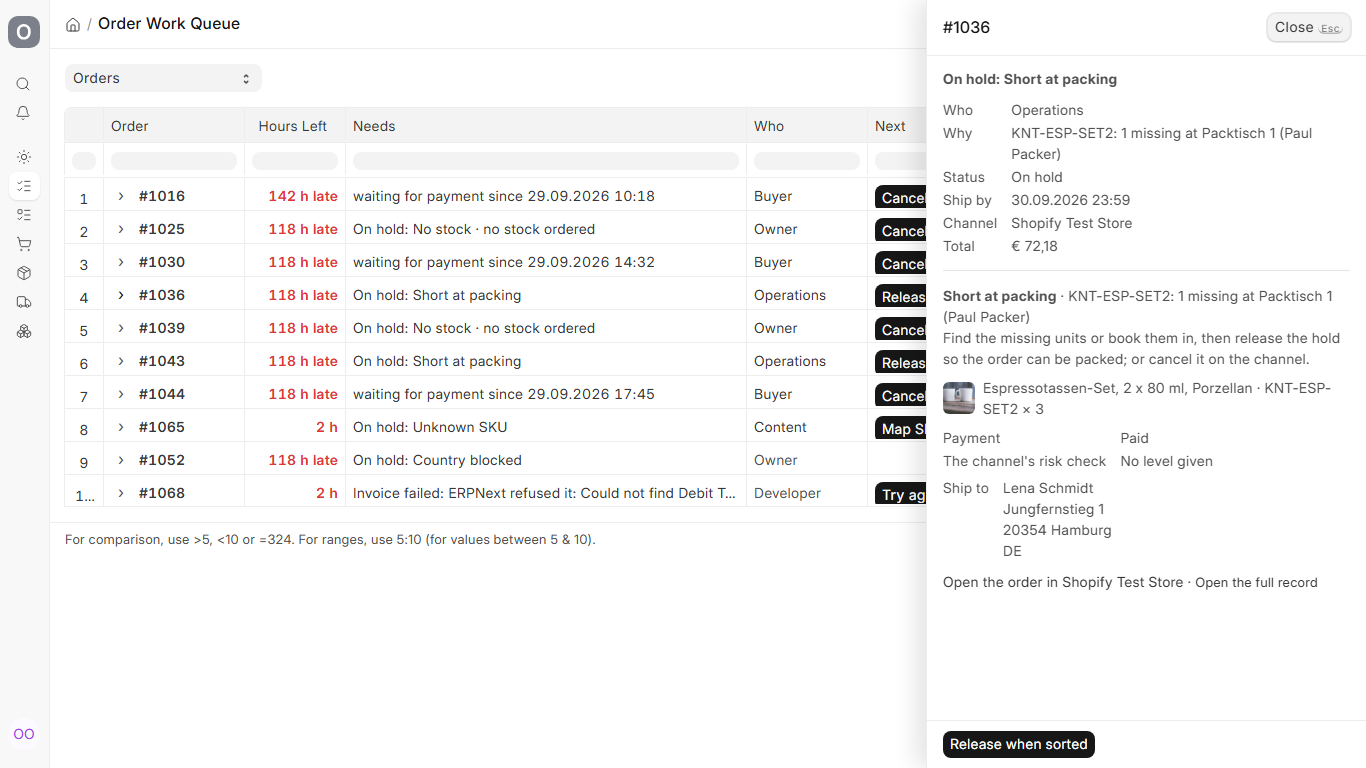Click order number #1052
The image size is (1366, 768).
(x=162, y=460)
